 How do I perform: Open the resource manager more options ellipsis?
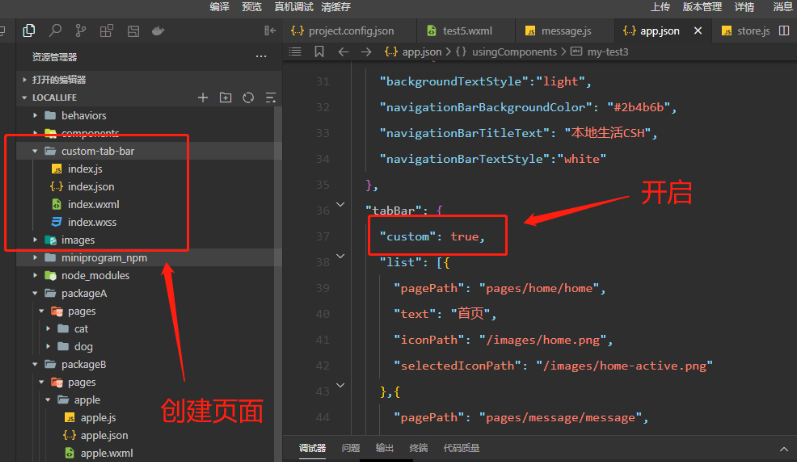[261, 56]
